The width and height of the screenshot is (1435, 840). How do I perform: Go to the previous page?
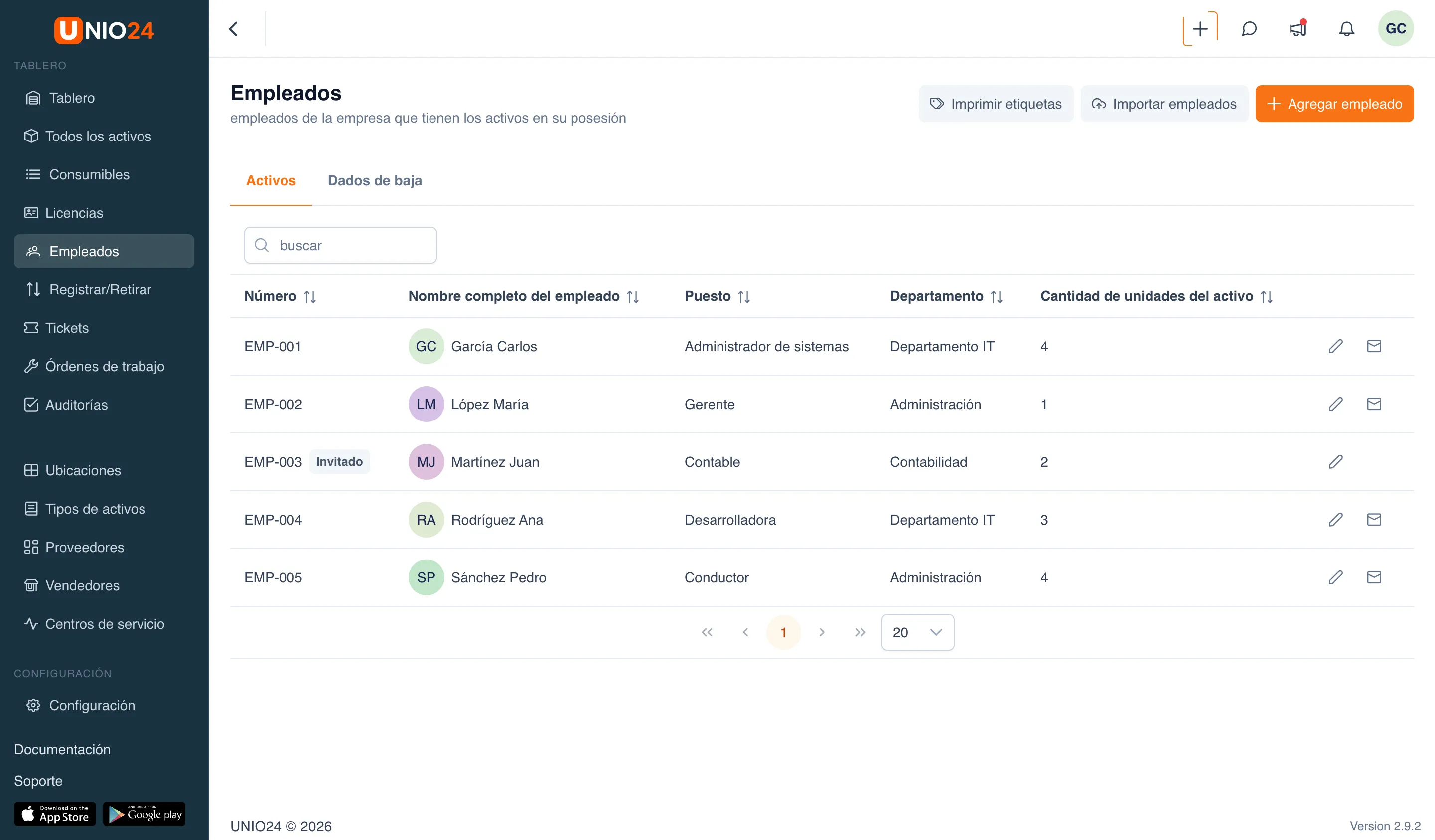coord(745,632)
